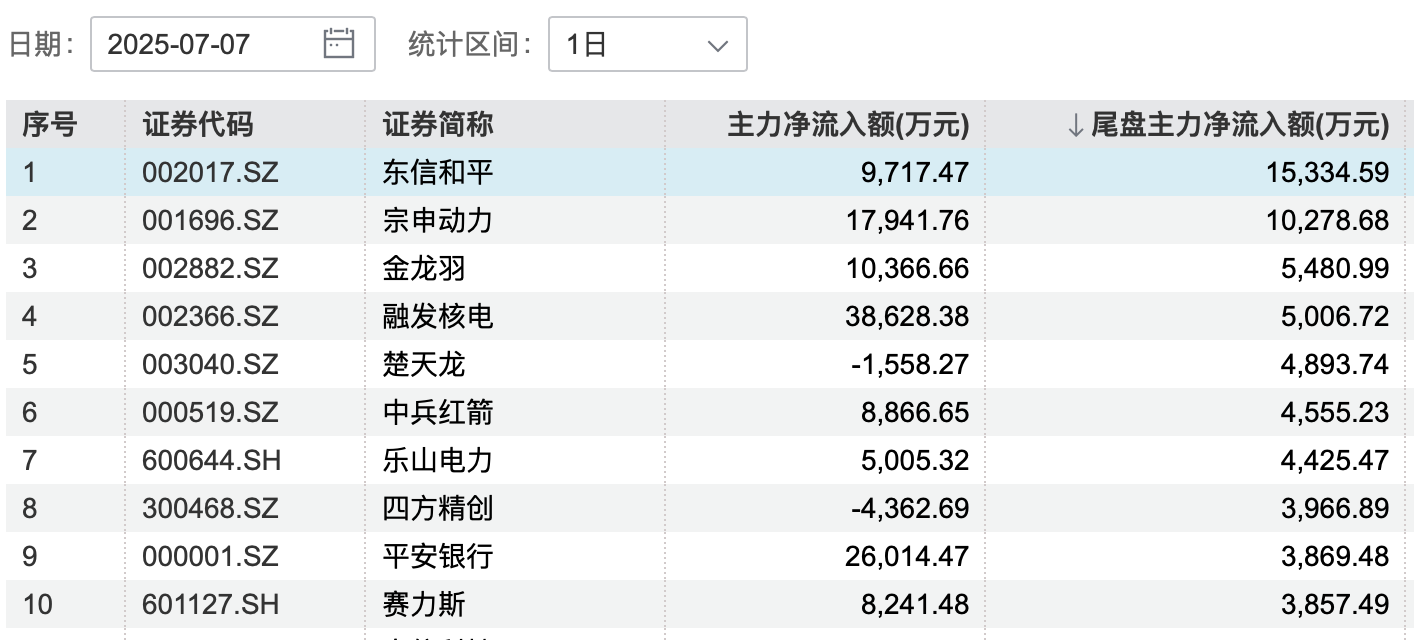This screenshot has height=640, width=1414.
Task: Click stock name 楚天龙
Action: click(x=424, y=364)
